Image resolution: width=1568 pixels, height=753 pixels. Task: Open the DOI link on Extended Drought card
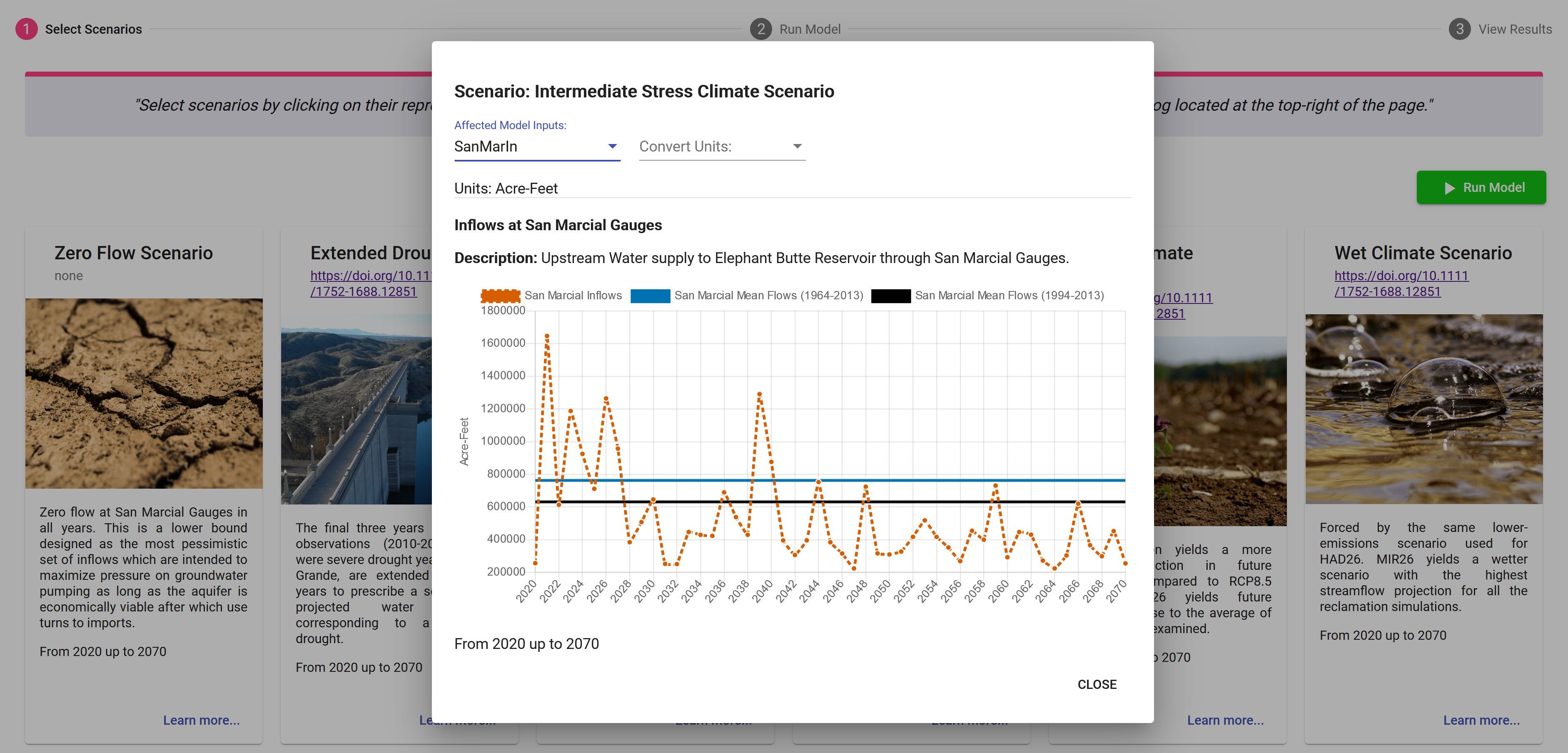371,283
